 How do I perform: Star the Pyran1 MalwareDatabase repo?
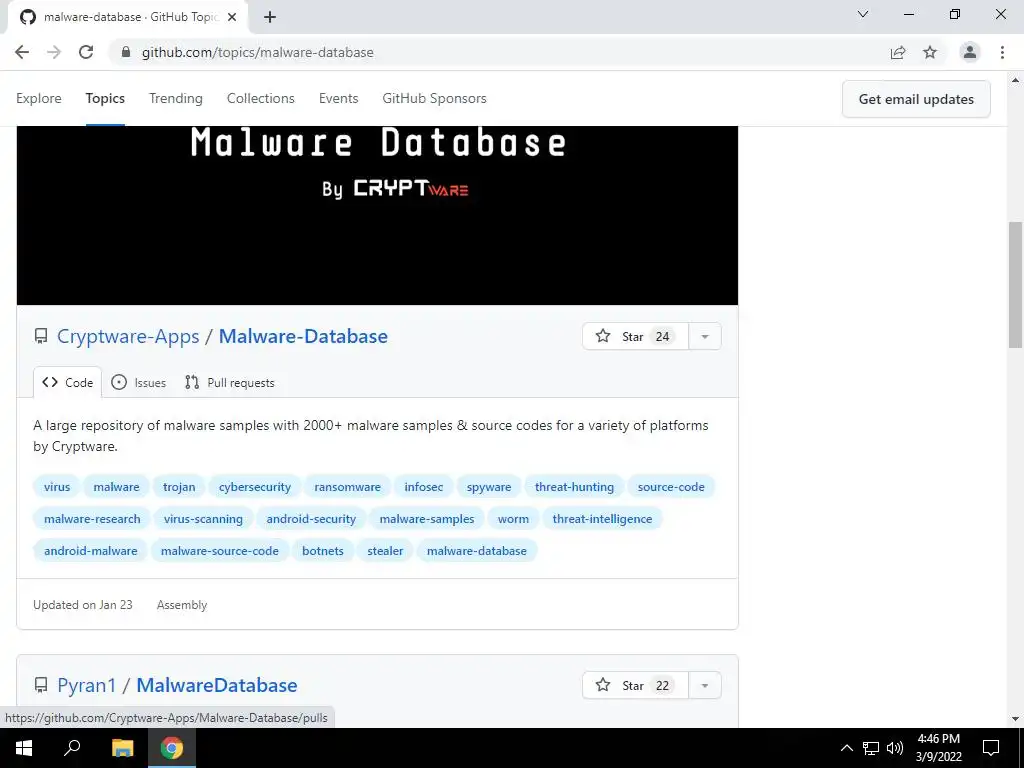tap(635, 685)
